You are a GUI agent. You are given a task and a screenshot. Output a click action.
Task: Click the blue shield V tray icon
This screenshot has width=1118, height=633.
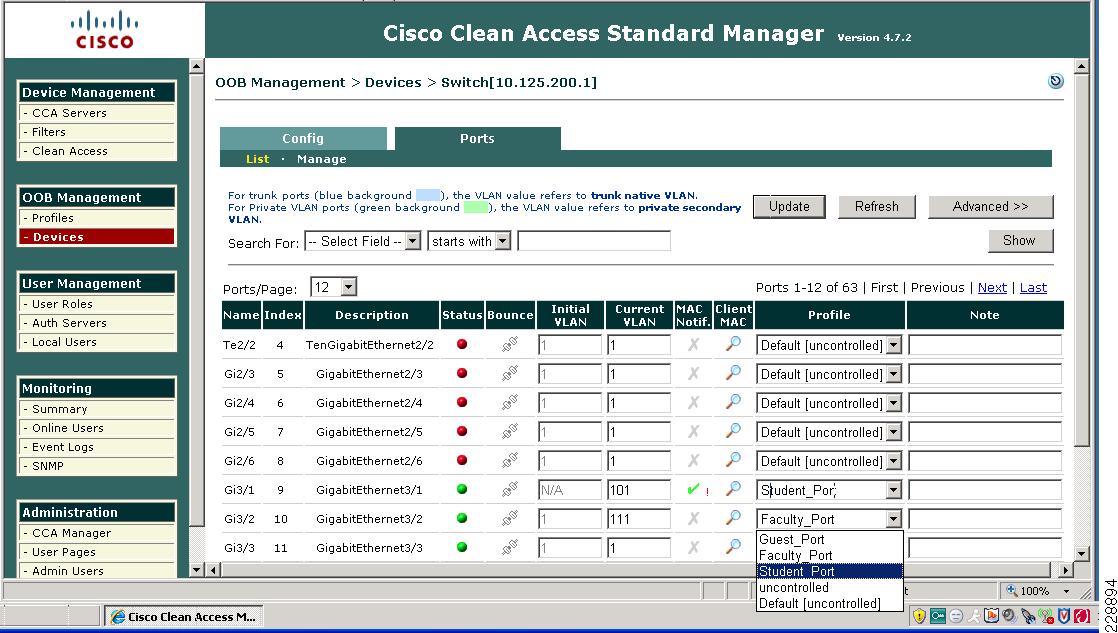coord(1063,616)
